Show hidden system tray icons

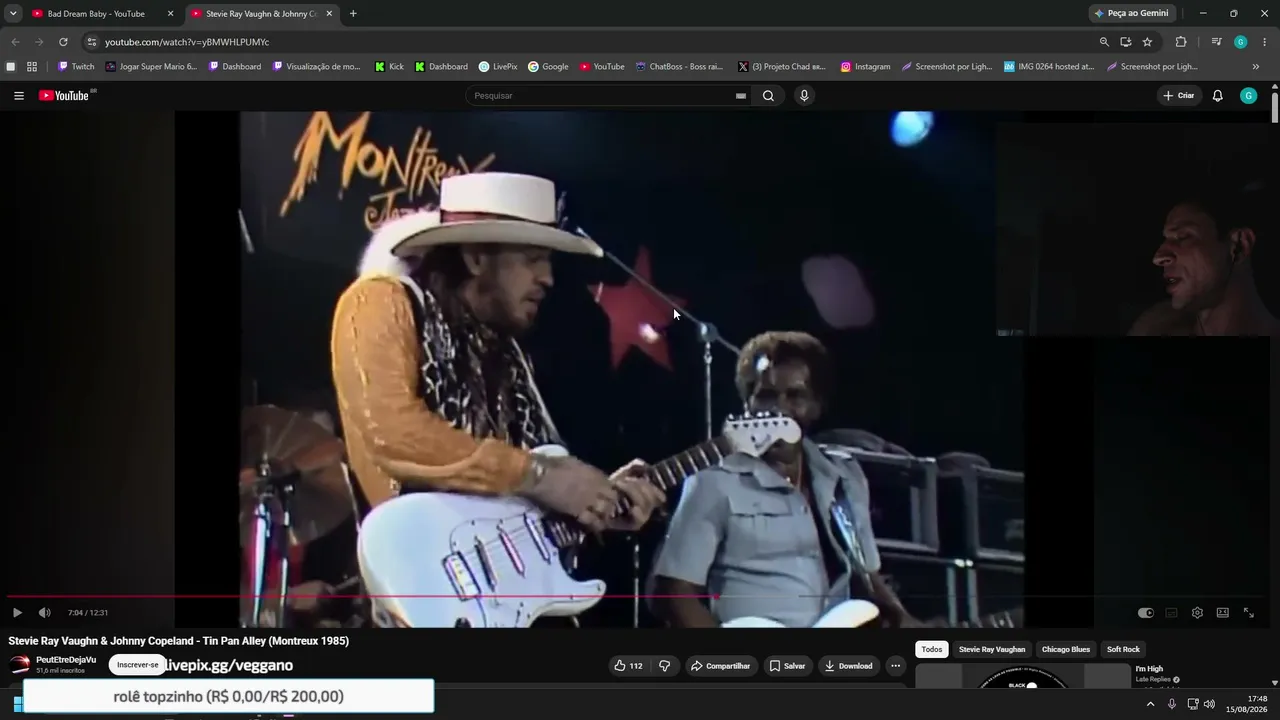coord(1150,704)
